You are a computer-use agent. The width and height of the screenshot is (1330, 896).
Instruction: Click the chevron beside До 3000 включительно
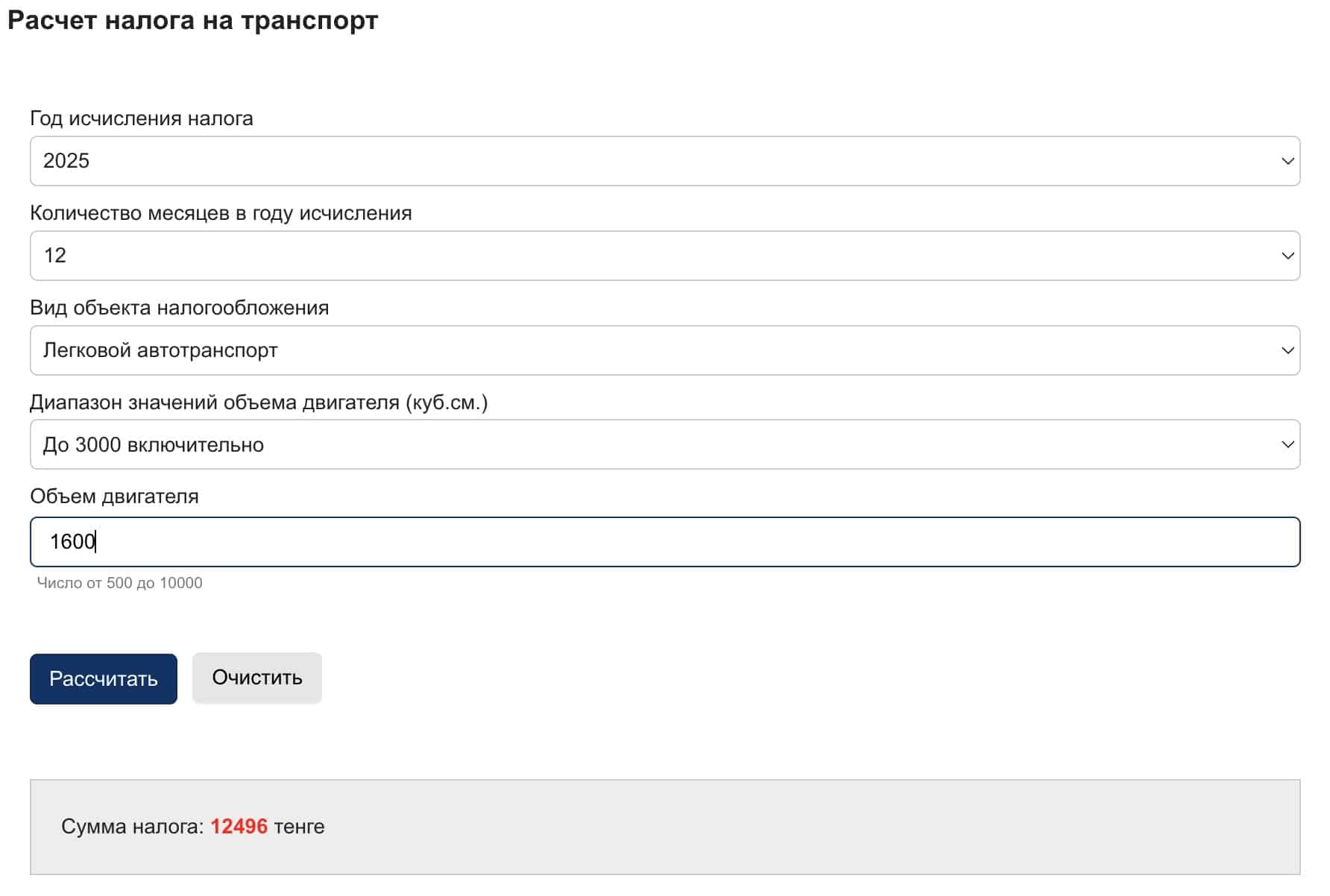pyautogui.click(x=1287, y=444)
